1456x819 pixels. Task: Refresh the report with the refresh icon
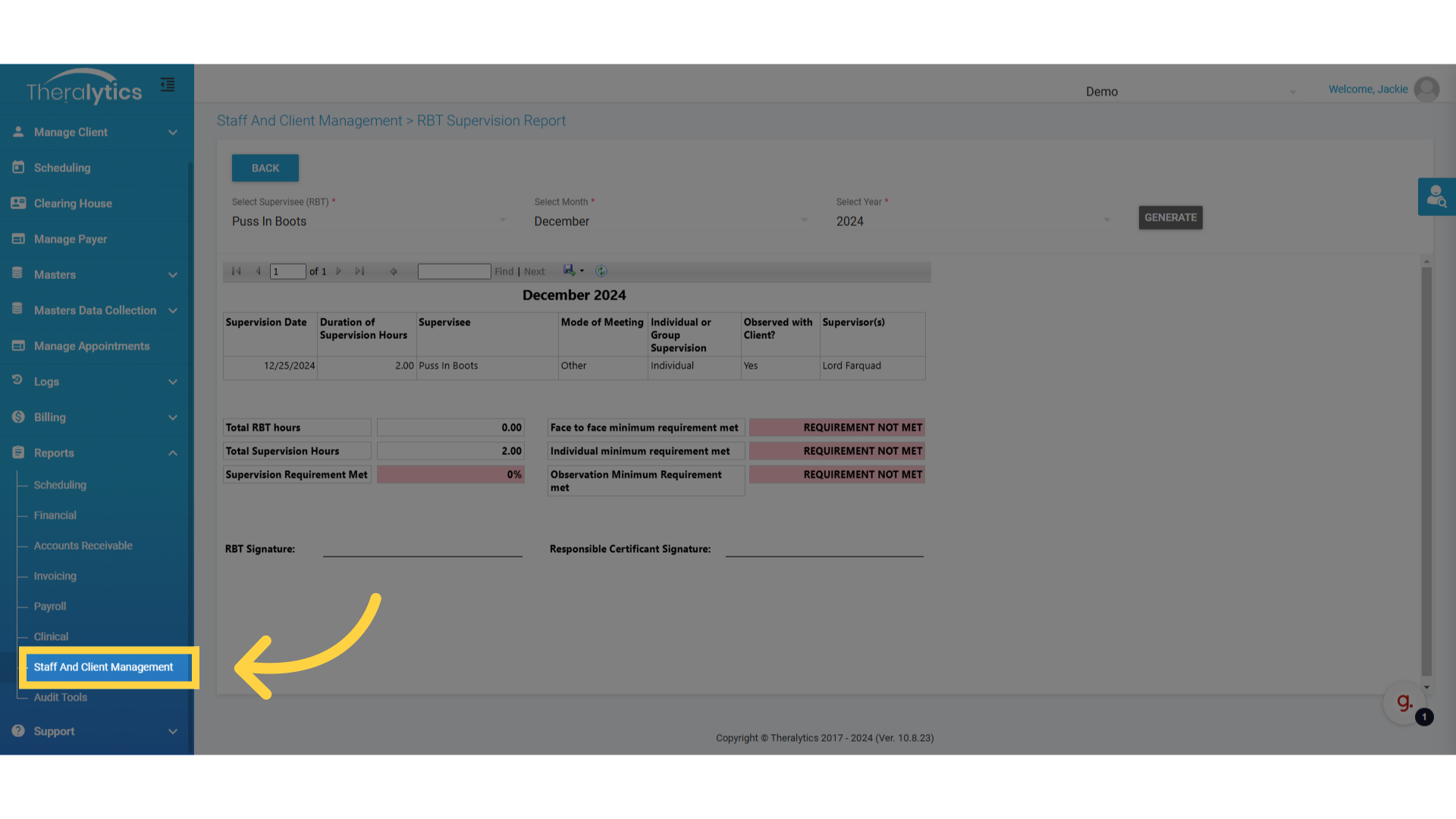point(601,271)
